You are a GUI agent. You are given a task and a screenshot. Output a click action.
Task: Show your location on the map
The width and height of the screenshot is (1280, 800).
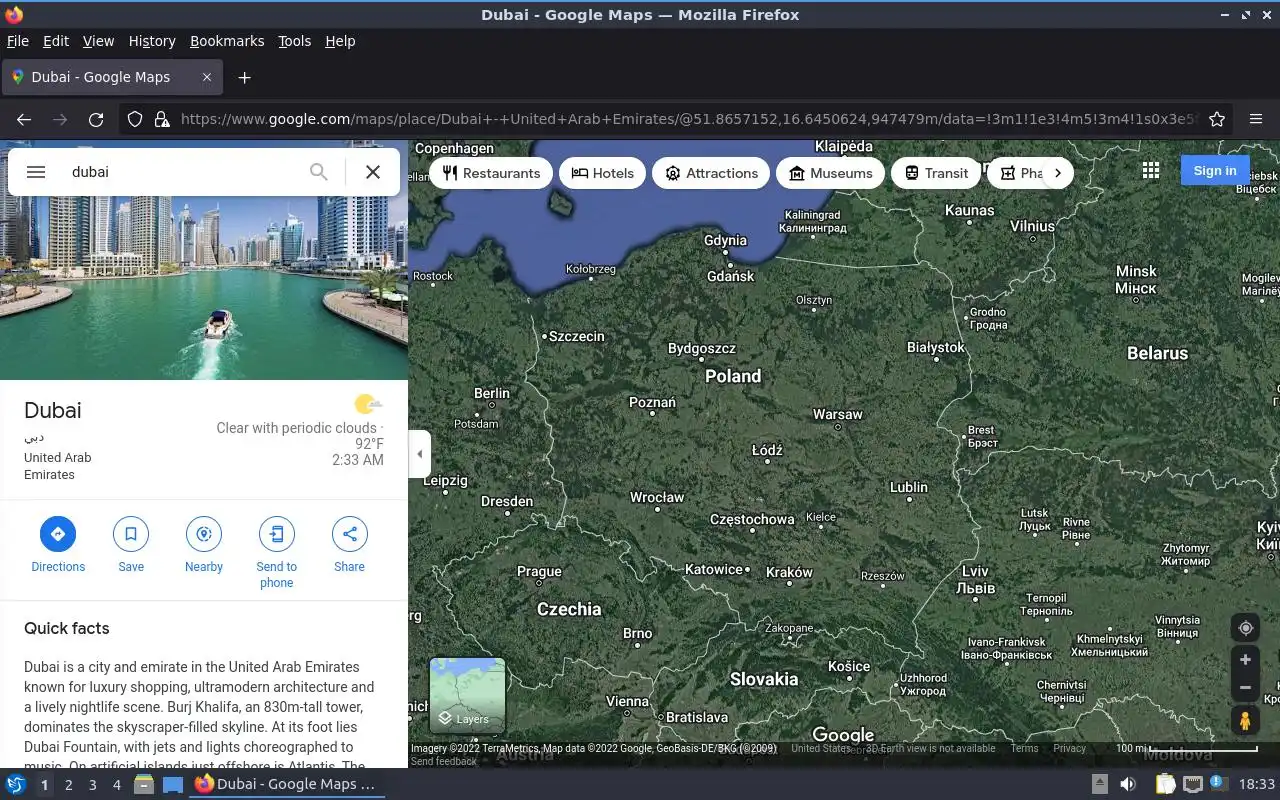pos(1246,628)
